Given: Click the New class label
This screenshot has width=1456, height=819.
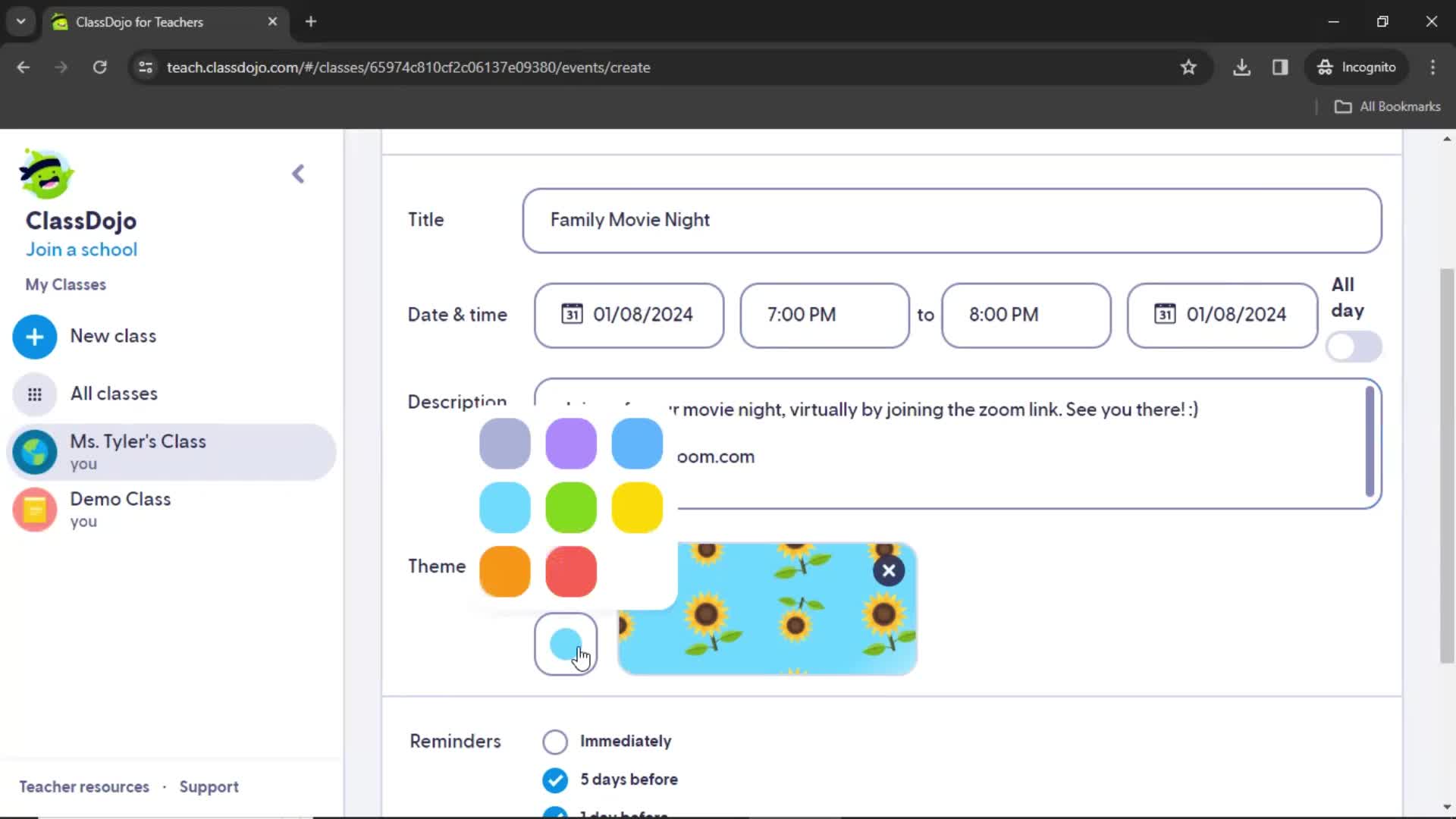Looking at the screenshot, I should tap(113, 336).
